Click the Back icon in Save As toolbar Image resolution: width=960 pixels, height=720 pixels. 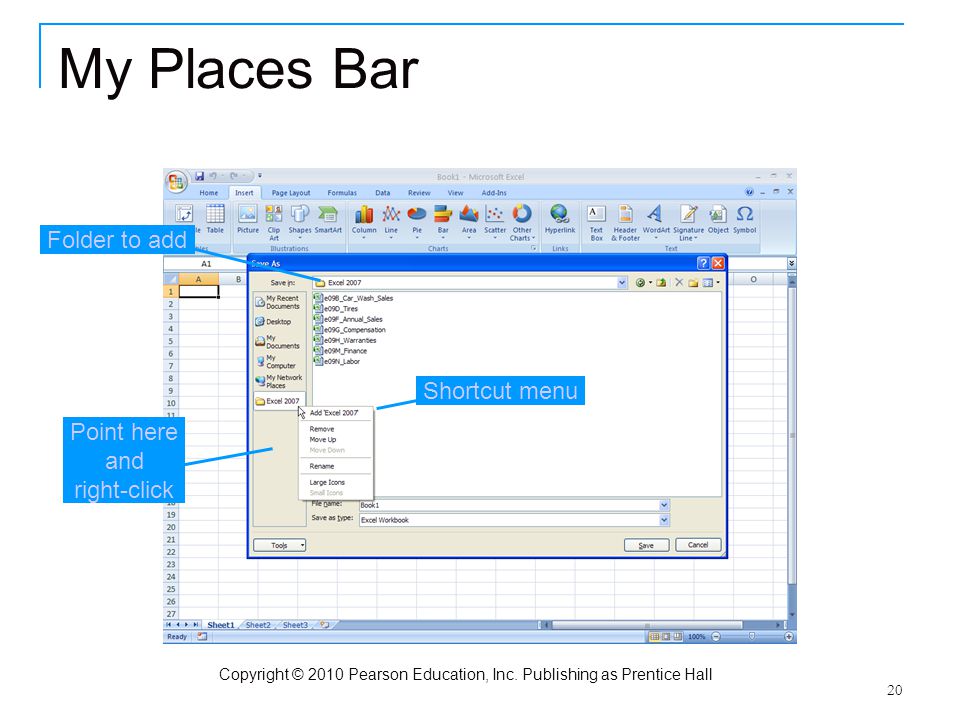pos(640,282)
